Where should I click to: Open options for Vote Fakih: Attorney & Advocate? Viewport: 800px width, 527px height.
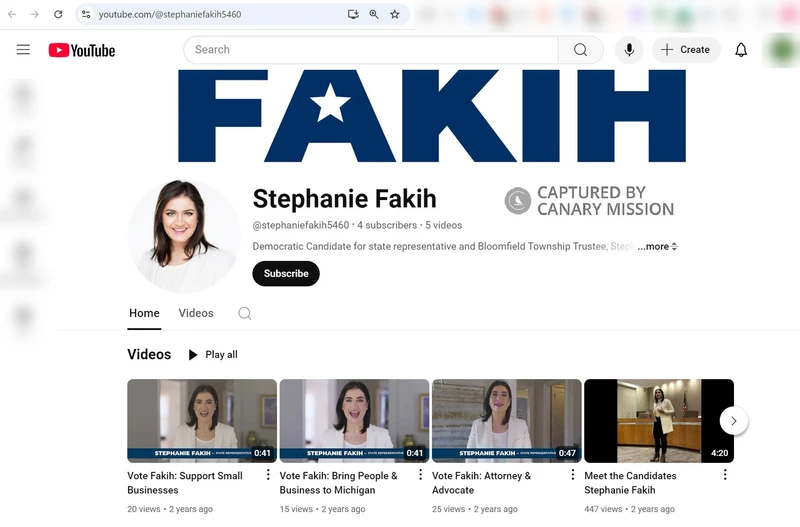tap(572, 475)
